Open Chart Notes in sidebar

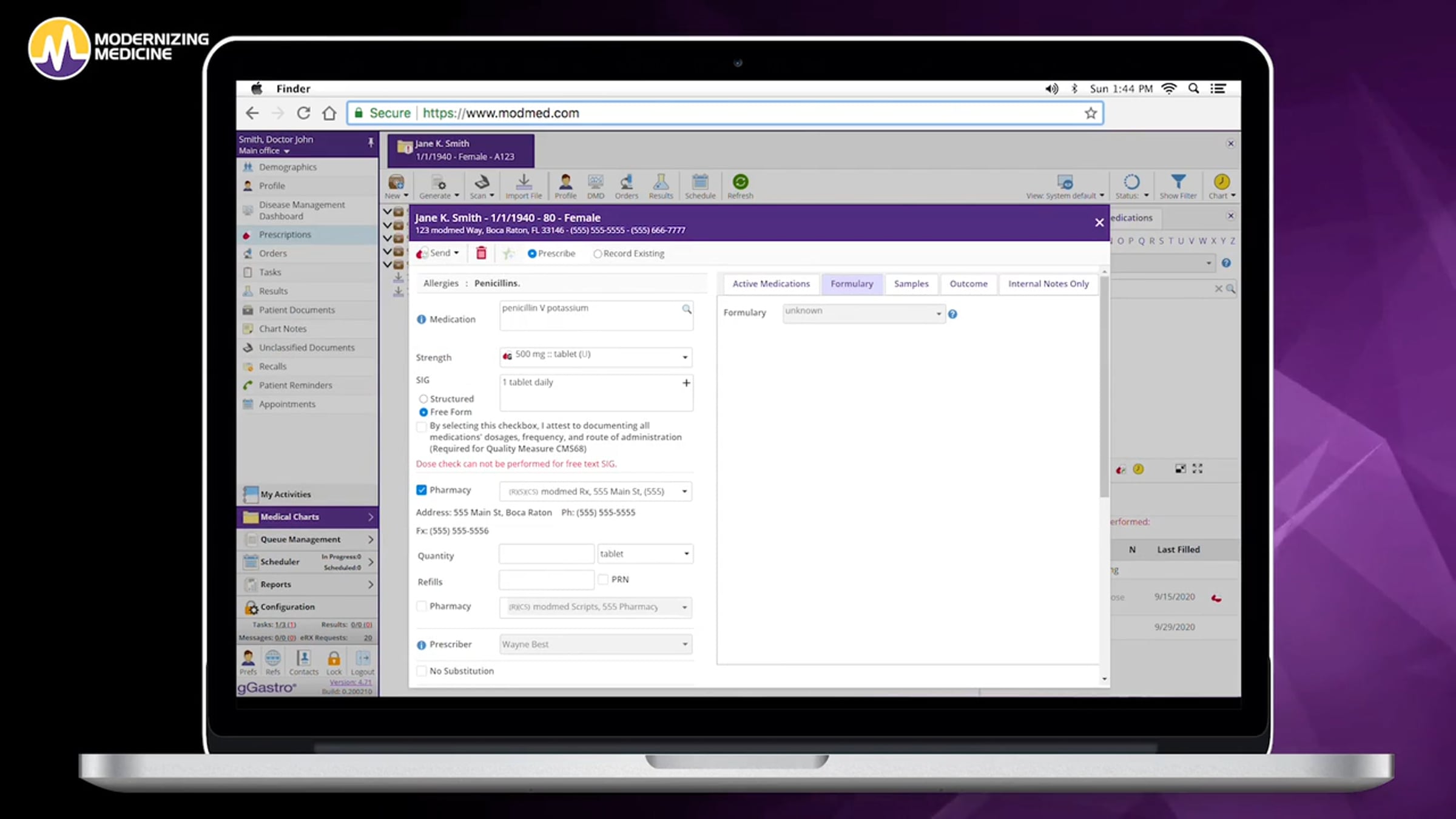(x=283, y=329)
